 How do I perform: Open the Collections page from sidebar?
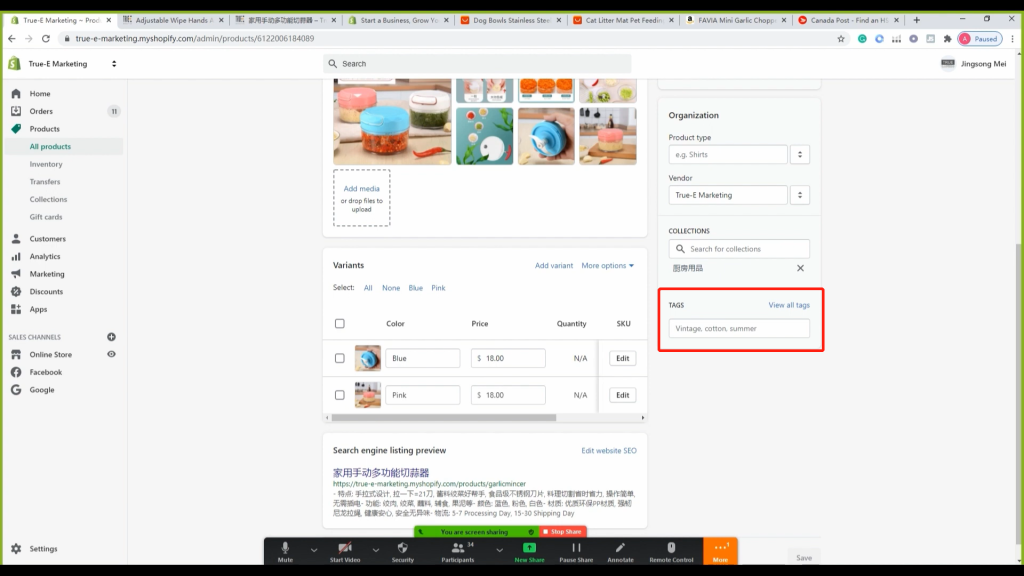tap(49, 199)
